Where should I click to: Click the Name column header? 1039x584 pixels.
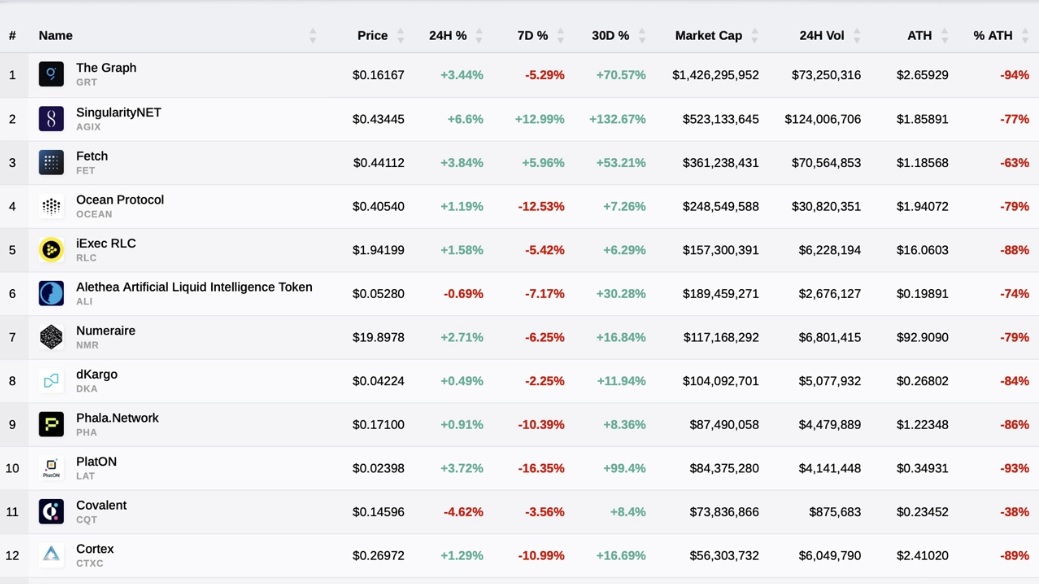[56, 36]
